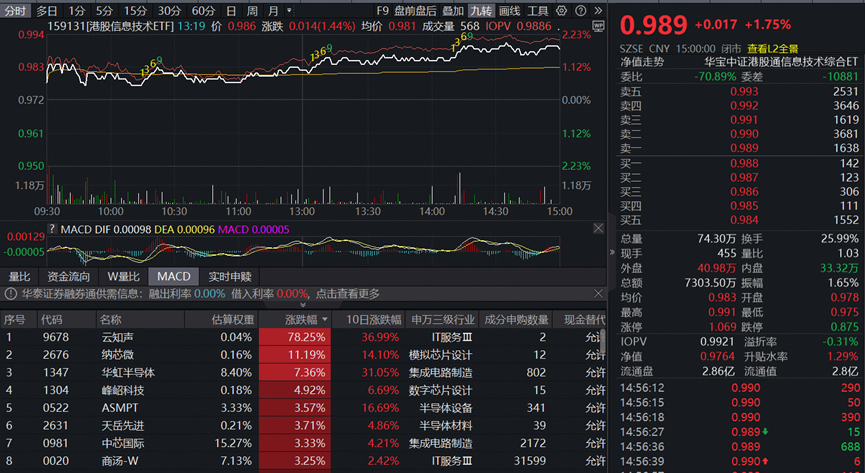The height and width of the screenshot is (473, 865).
Task: Toggle 九转 indicator overlay
Action: point(481,11)
